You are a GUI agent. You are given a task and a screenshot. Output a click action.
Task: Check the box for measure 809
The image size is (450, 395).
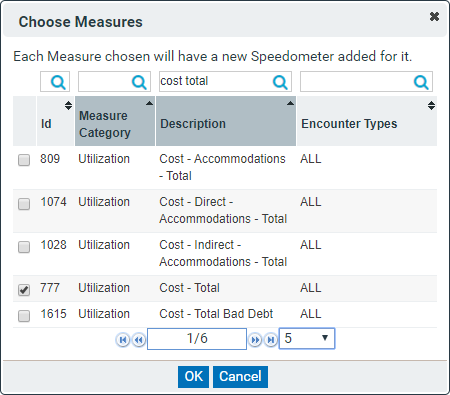(24, 160)
